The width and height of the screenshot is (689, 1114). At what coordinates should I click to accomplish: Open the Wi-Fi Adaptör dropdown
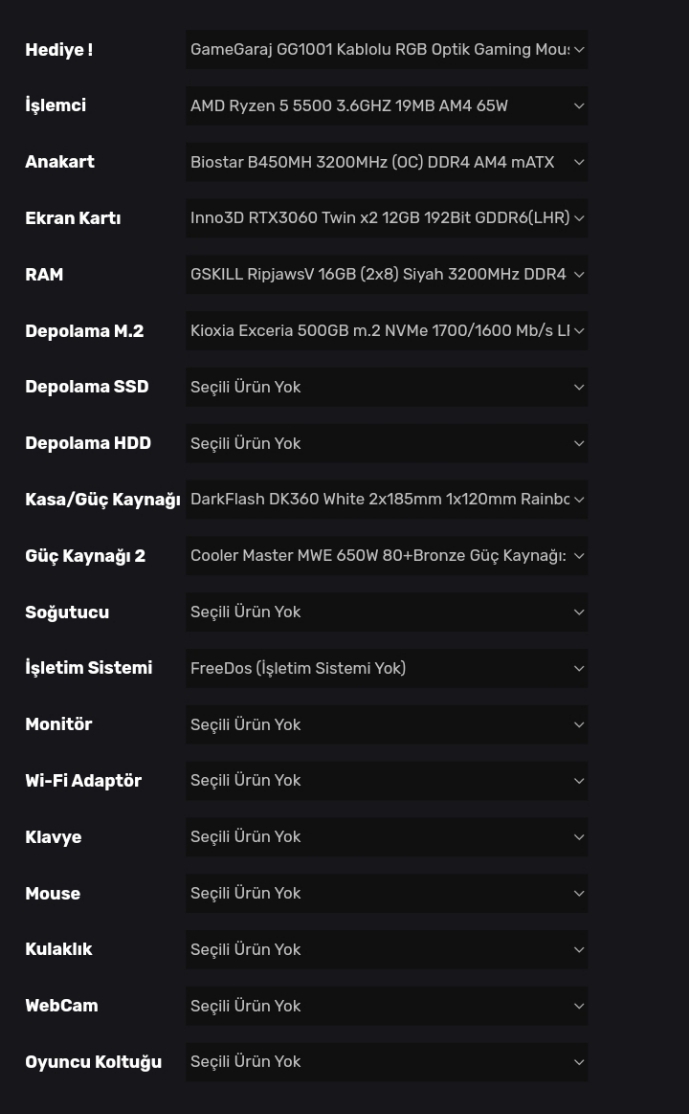(x=386, y=780)
